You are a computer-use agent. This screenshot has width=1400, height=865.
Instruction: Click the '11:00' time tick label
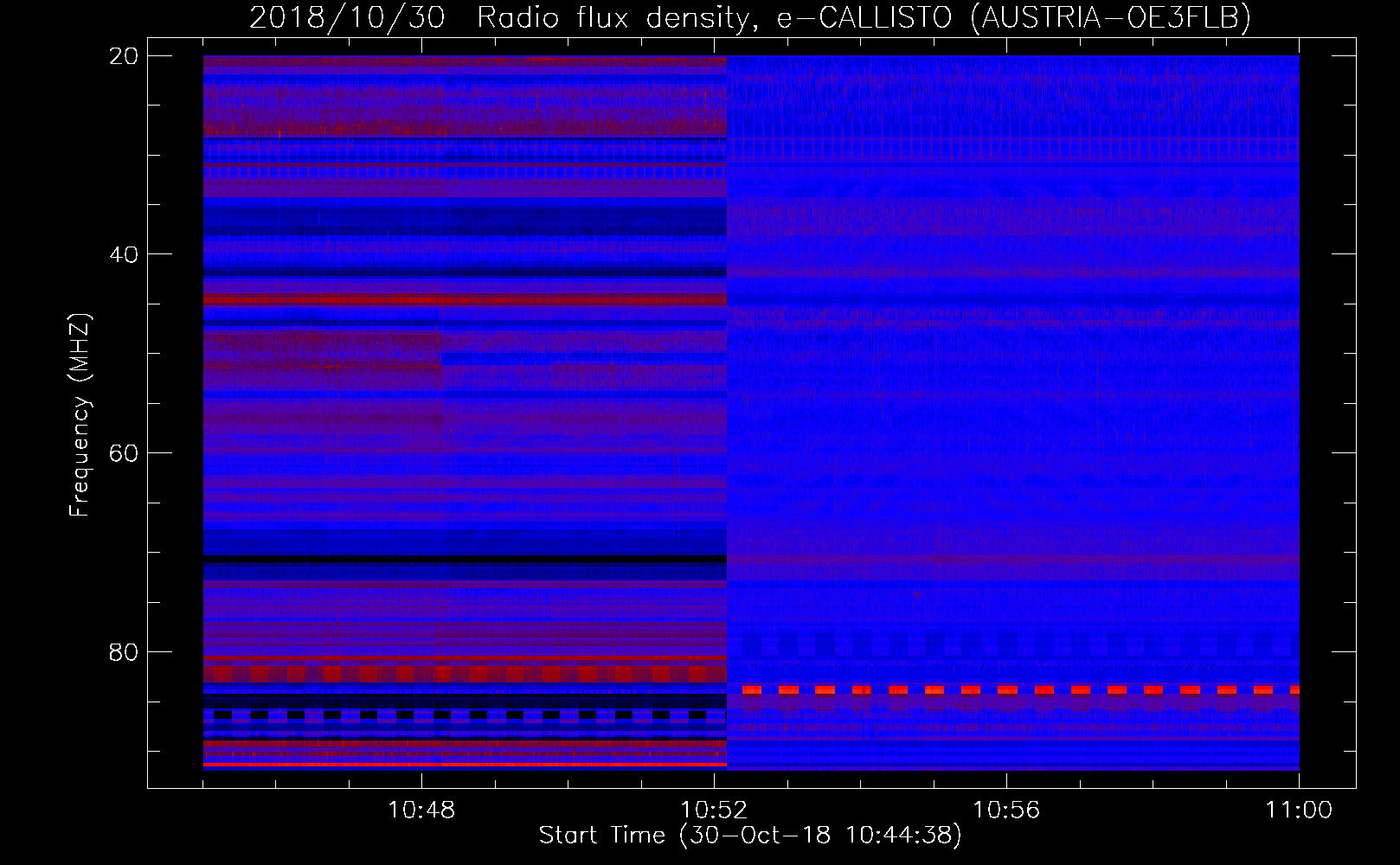[1299, 811]
